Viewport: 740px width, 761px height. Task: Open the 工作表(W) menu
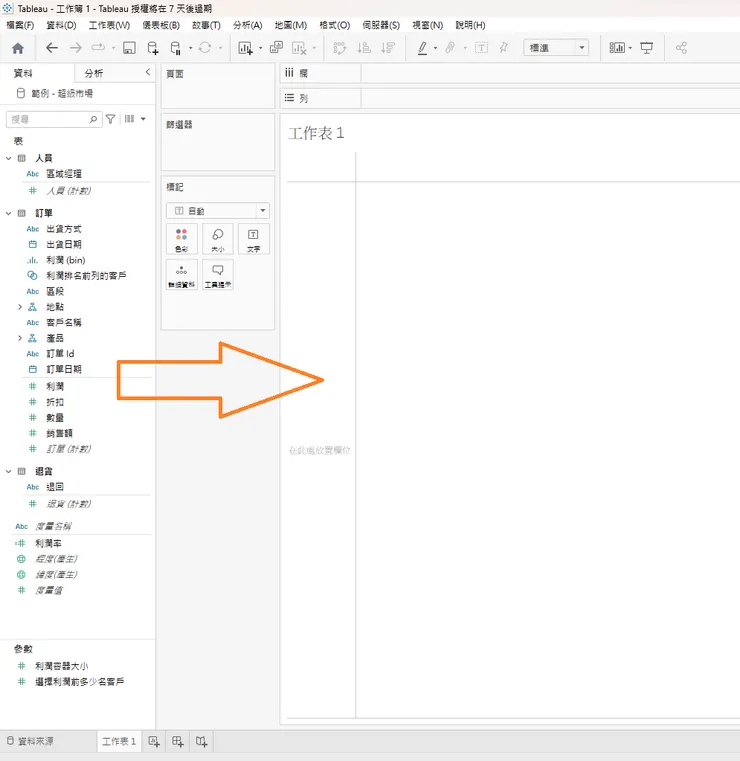[109, 25]
